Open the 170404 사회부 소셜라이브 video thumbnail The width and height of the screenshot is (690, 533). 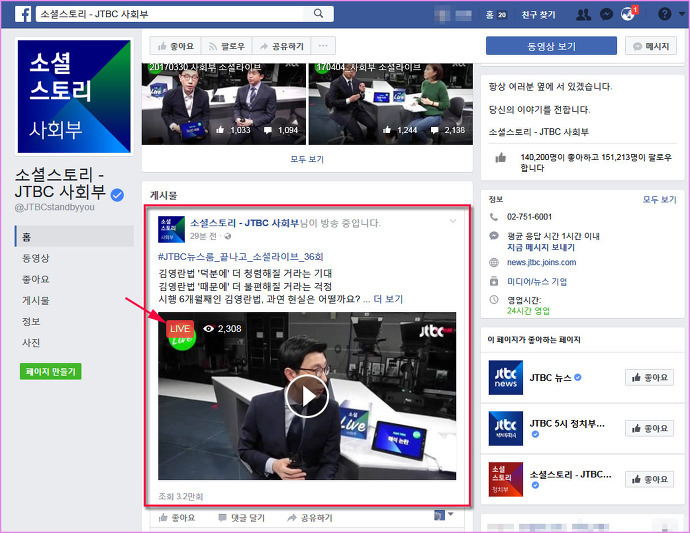click(391, 103)
